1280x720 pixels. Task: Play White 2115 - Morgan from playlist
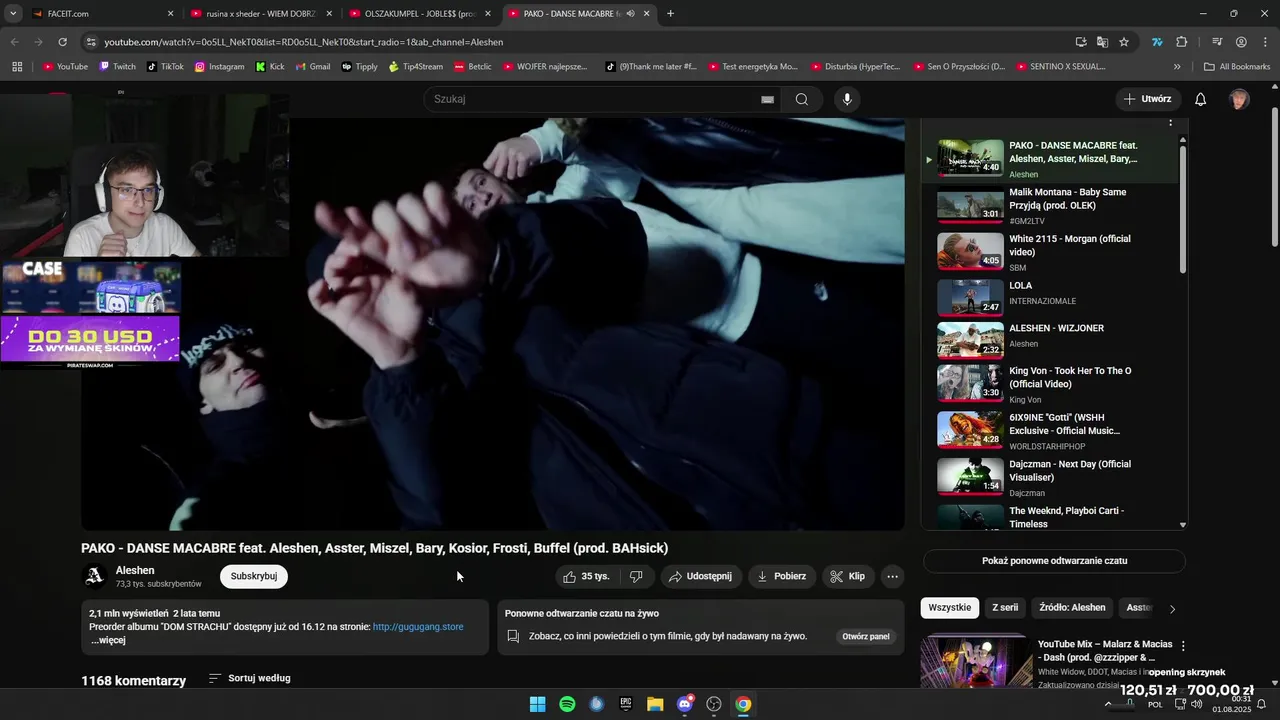coord(1056,252)
